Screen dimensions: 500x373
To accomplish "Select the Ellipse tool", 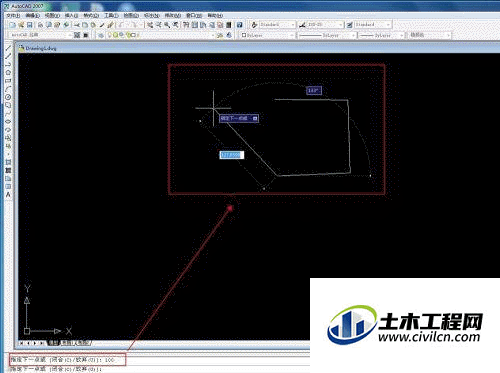I will [x=8, y=121].
